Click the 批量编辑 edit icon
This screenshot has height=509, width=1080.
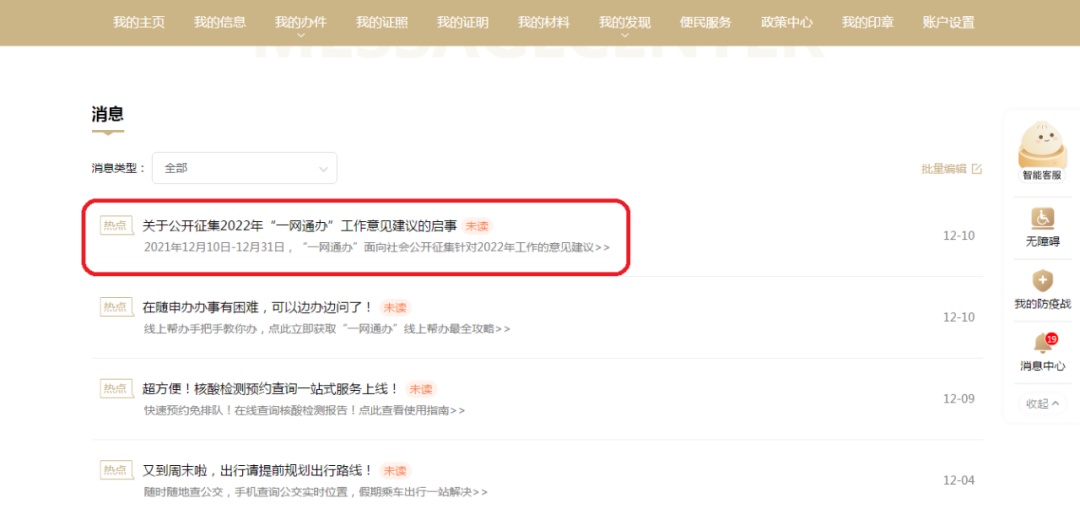(976, 169)
